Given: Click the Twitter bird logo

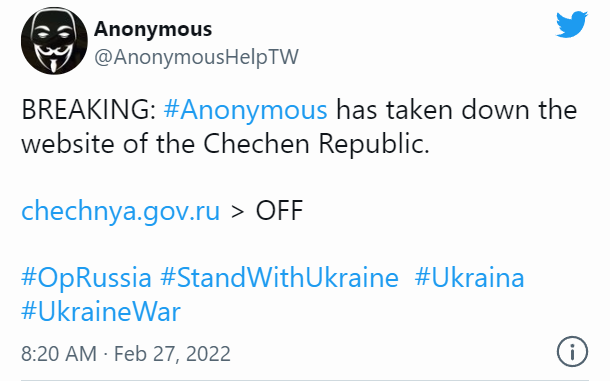Looking at the screenshot, I should pos(571,25).
